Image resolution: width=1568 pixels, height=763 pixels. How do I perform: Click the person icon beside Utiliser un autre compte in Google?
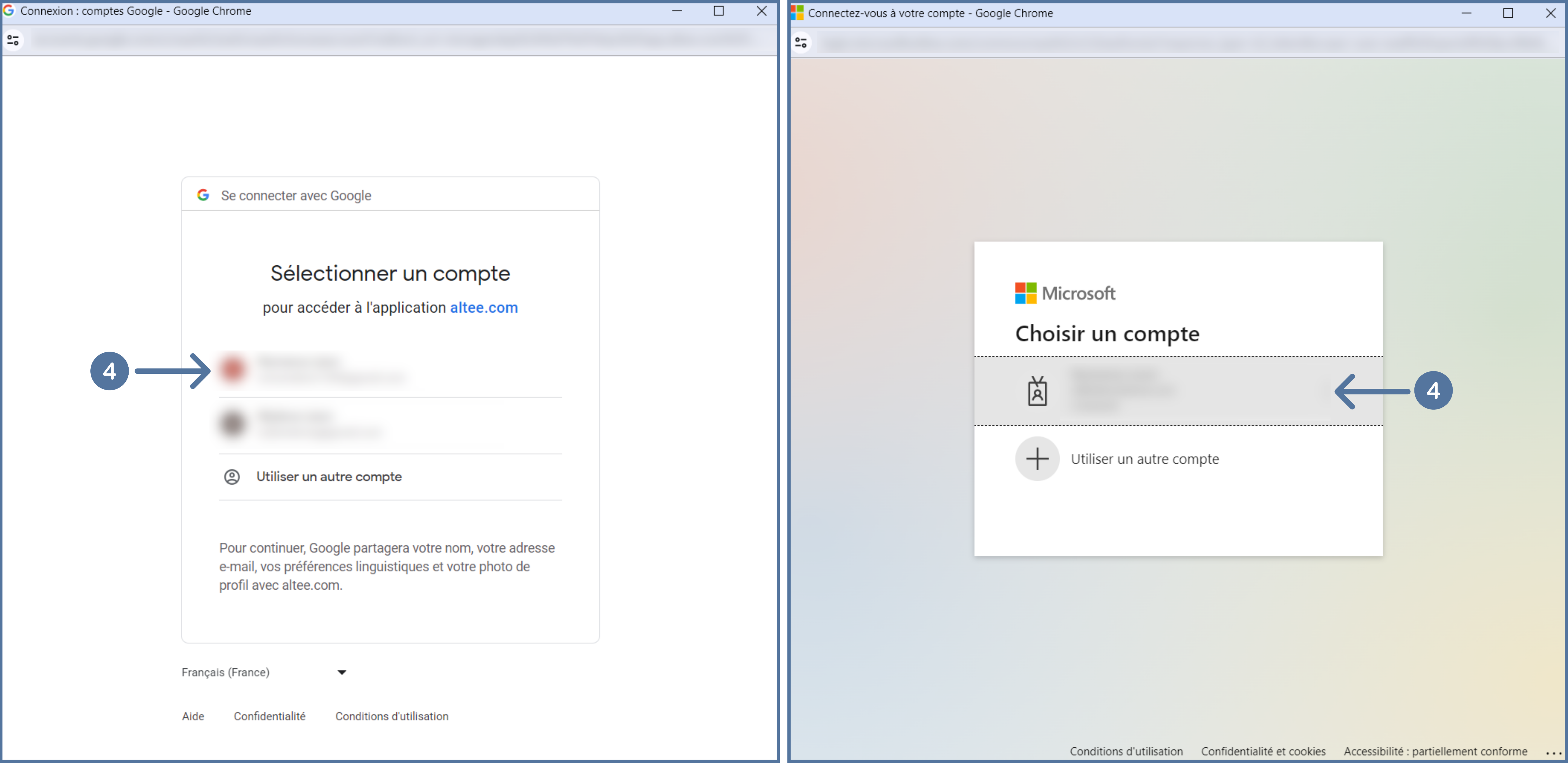[232, 477]
